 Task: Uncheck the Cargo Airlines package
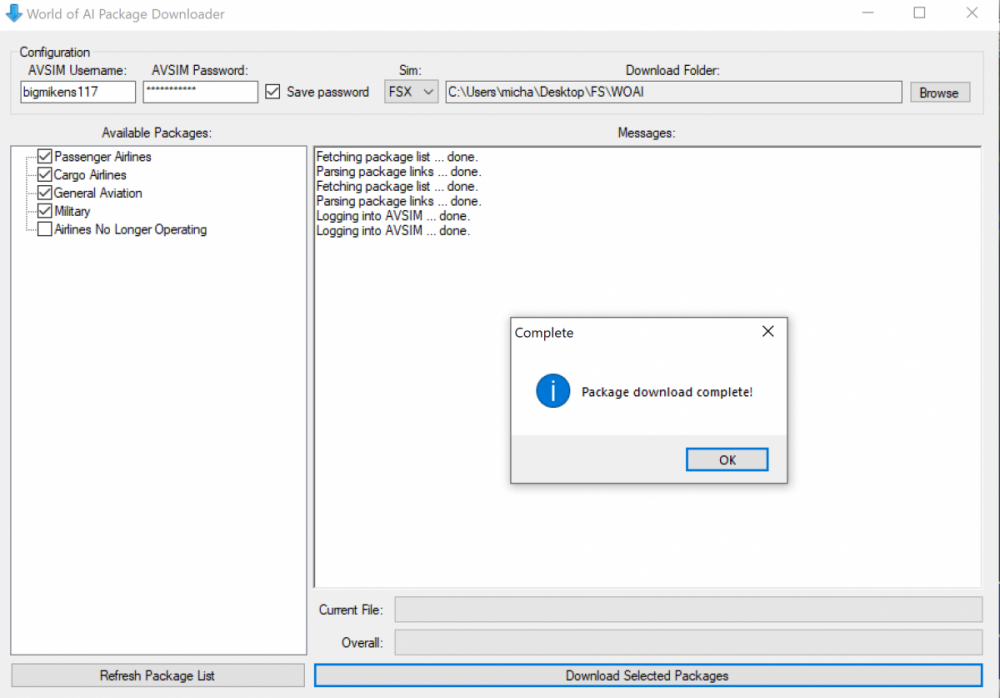pyautogui.click(x=44, y=175)
